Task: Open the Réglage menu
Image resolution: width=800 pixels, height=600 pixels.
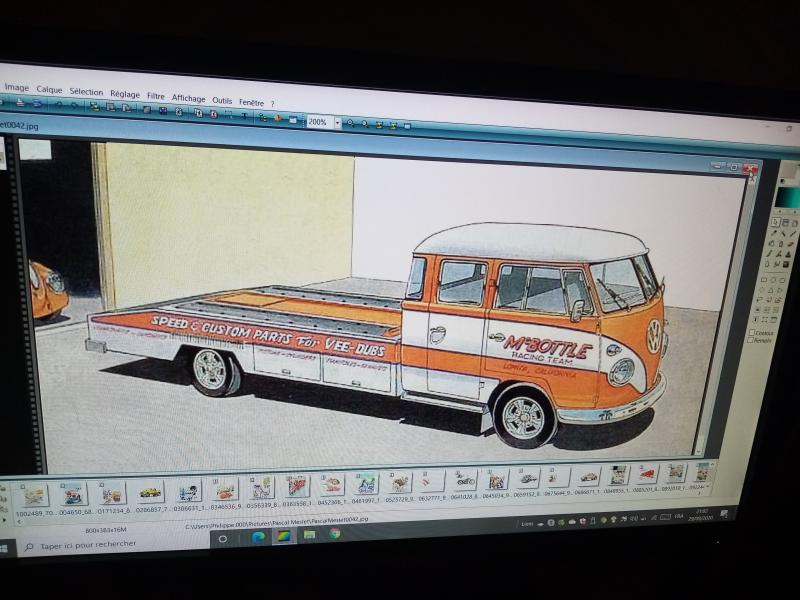Action: [x=124, y=94]
